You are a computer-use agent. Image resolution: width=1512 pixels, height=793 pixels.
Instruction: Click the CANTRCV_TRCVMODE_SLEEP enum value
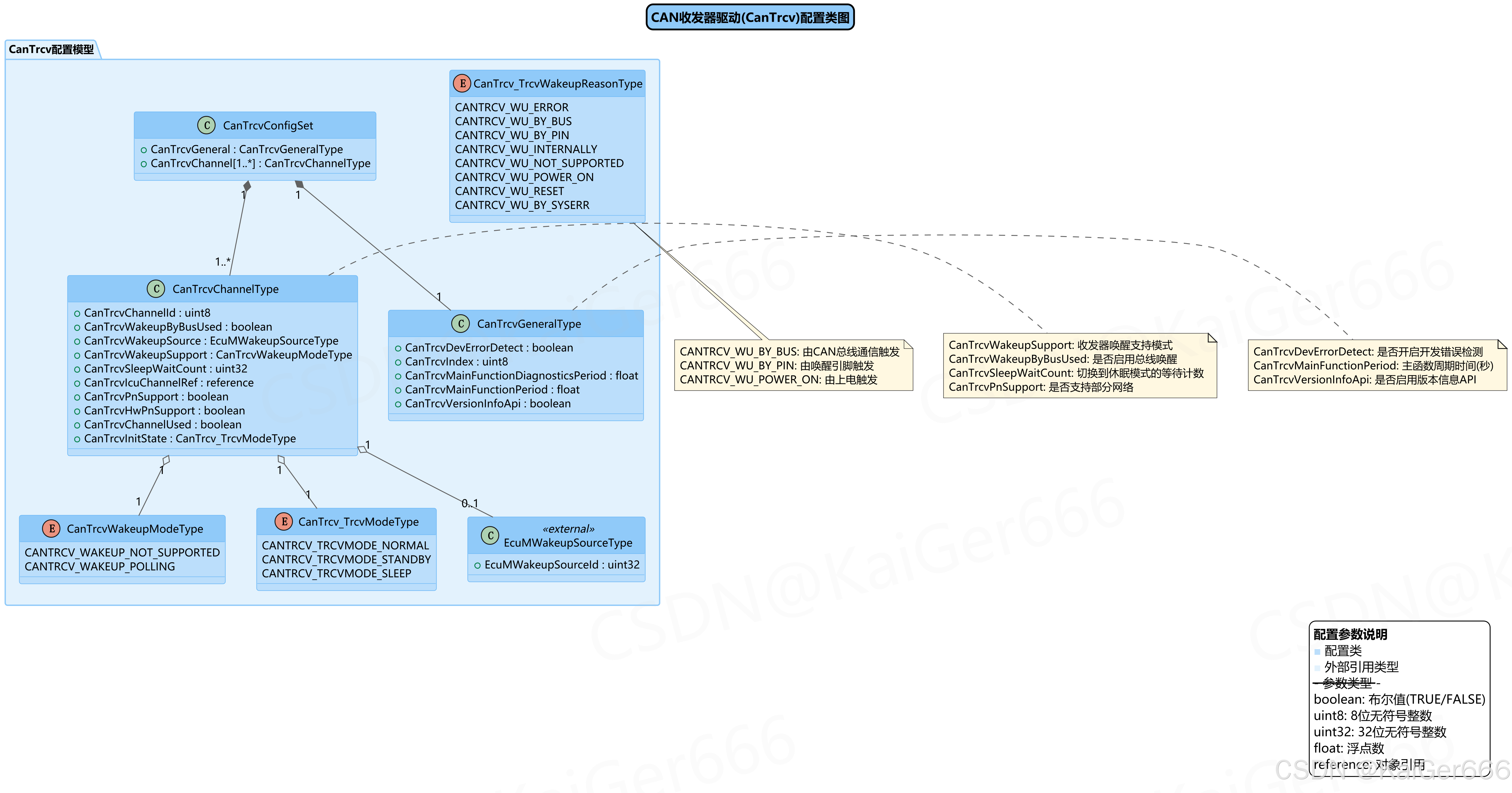[x=336, y=574]
